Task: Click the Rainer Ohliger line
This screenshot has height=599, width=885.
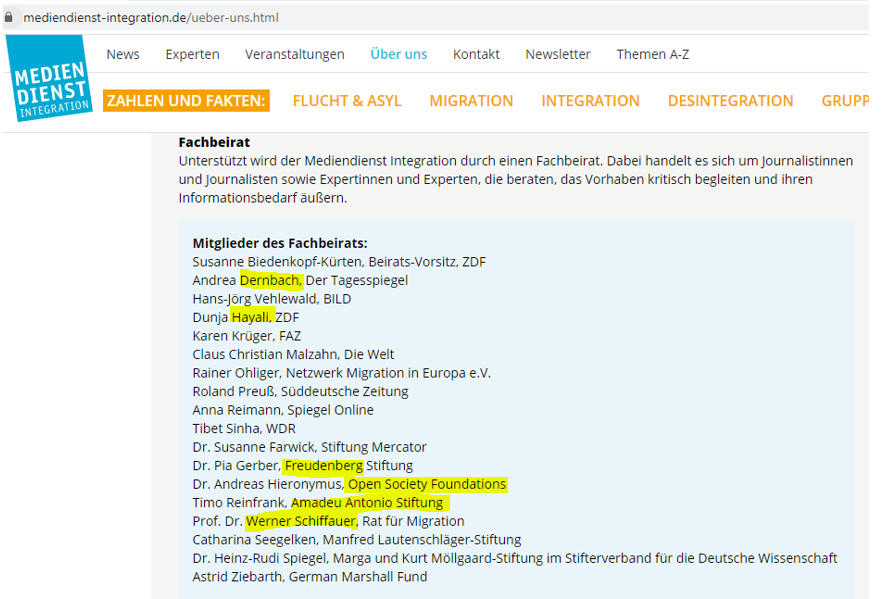Action: [341, 373]
